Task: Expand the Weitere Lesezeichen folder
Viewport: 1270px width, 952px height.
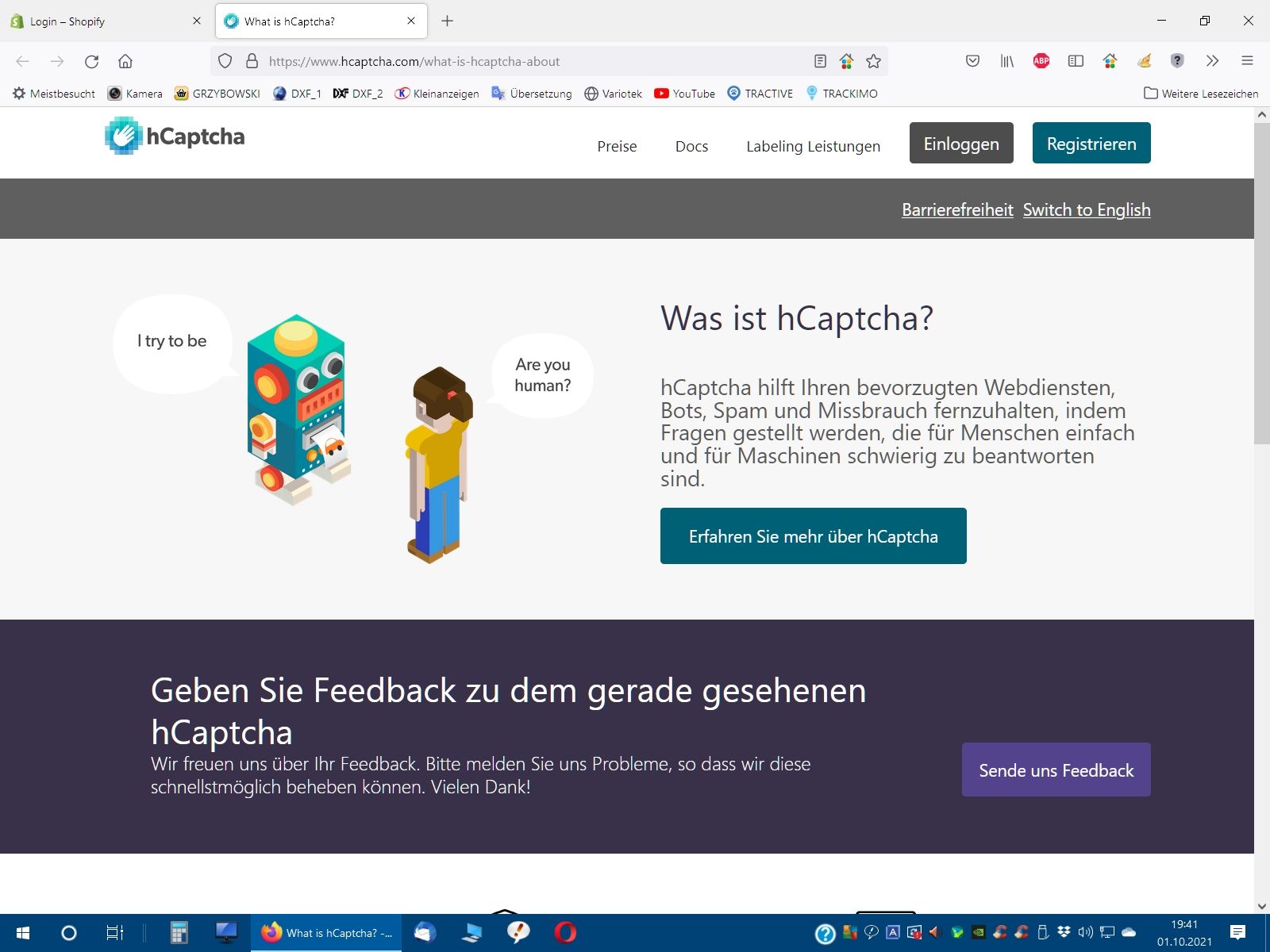Action: point(1201,94)
